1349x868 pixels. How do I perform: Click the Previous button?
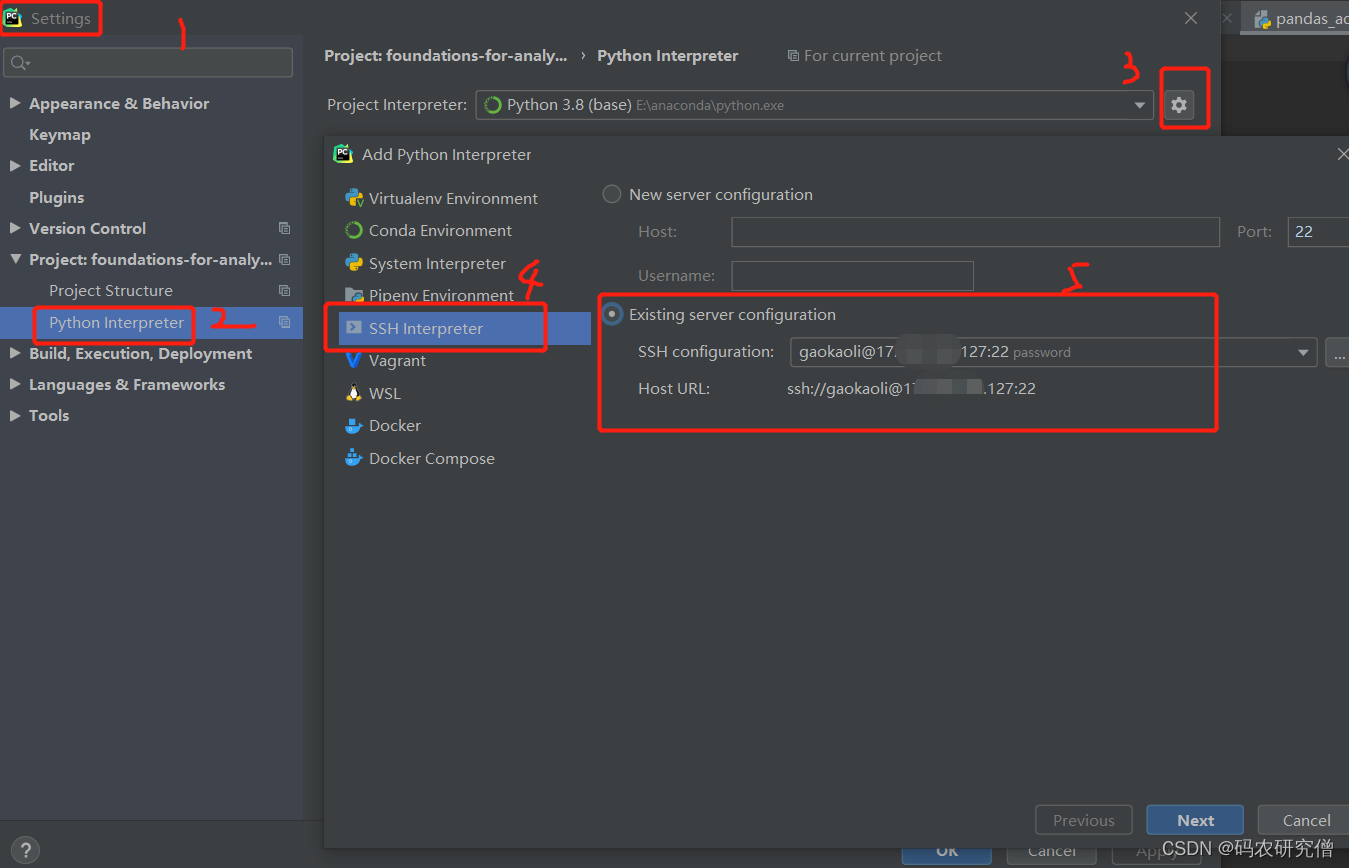click(x=1083, y=820)
